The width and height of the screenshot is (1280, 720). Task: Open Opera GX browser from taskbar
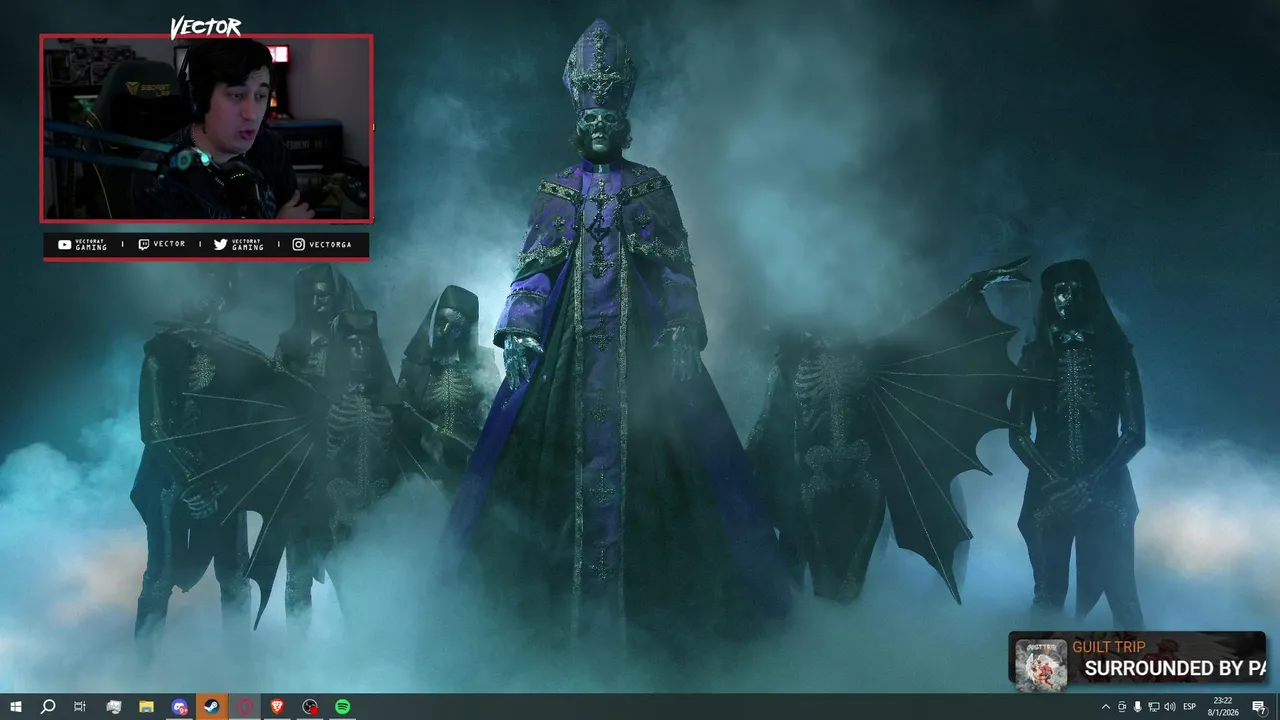pos(245,707)
